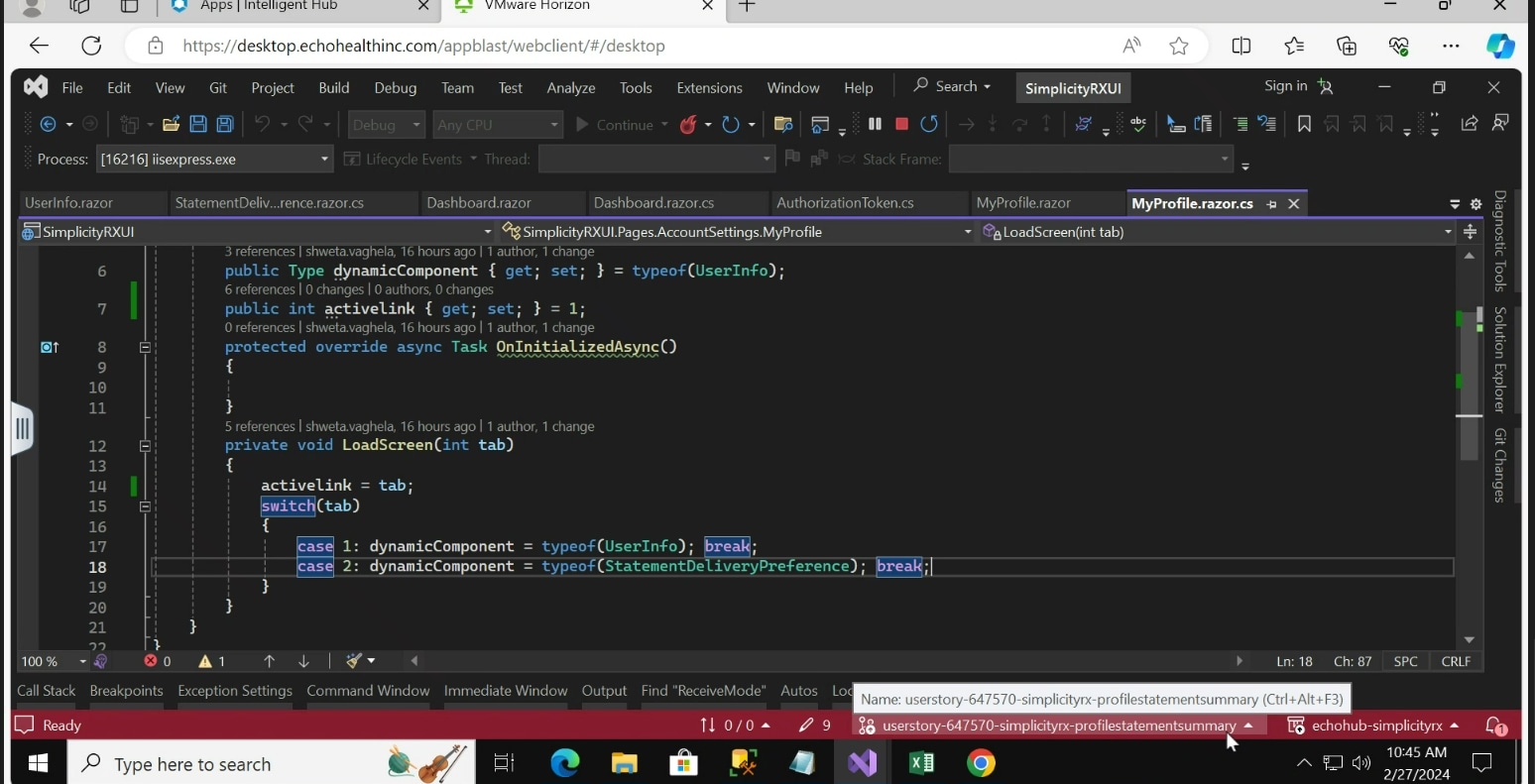Open notifications bell in status bar
The height and width of the screenshot is (784, 1535).
[x=1495, y=726]
